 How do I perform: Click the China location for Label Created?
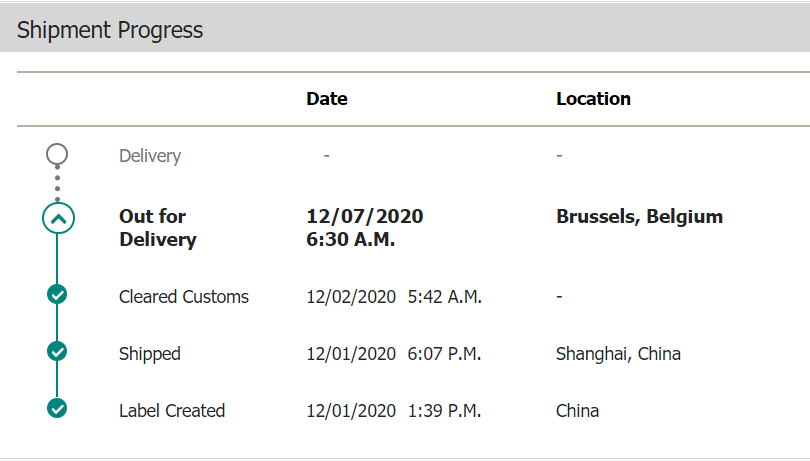(578, 411)
